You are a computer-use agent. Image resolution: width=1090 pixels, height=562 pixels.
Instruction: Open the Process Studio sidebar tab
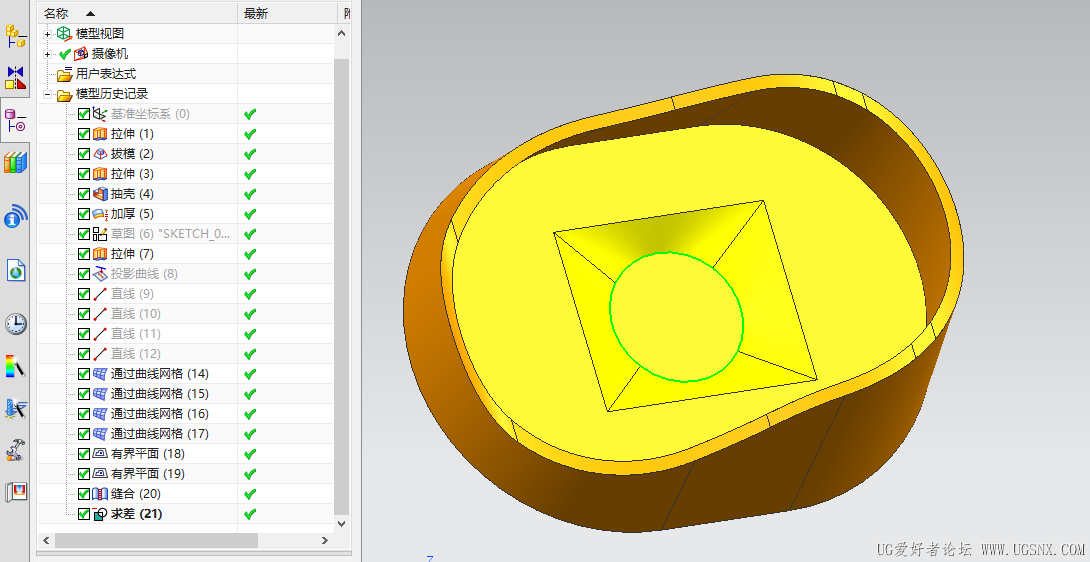tap(15, 408)
